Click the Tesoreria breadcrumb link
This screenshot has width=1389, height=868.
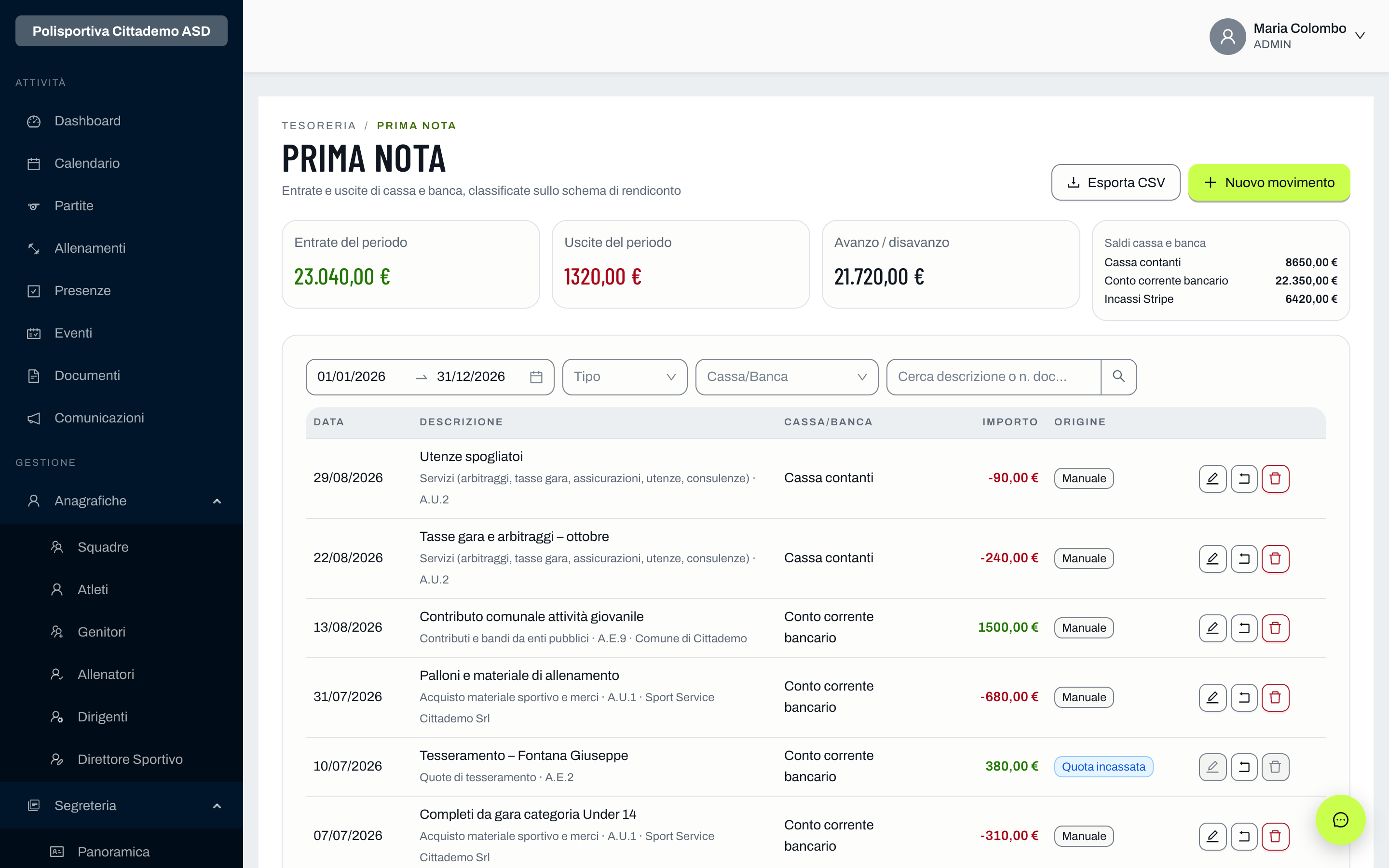318,126
